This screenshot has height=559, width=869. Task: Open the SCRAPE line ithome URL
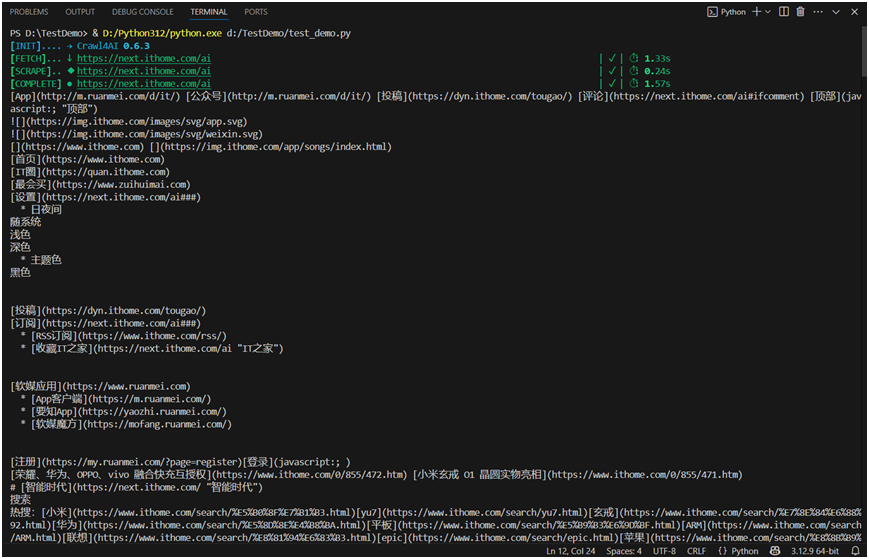click(x=144, y=71)
